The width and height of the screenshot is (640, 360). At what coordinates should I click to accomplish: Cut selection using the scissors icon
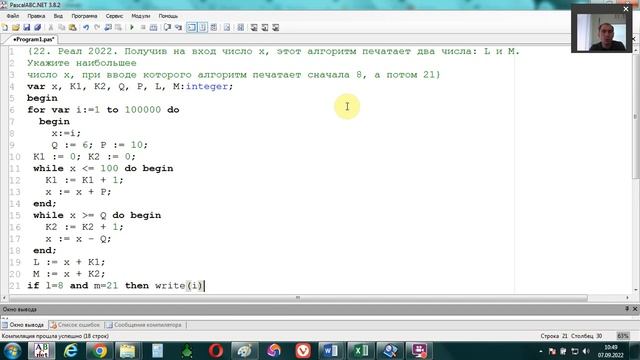(x=51, y=27)
